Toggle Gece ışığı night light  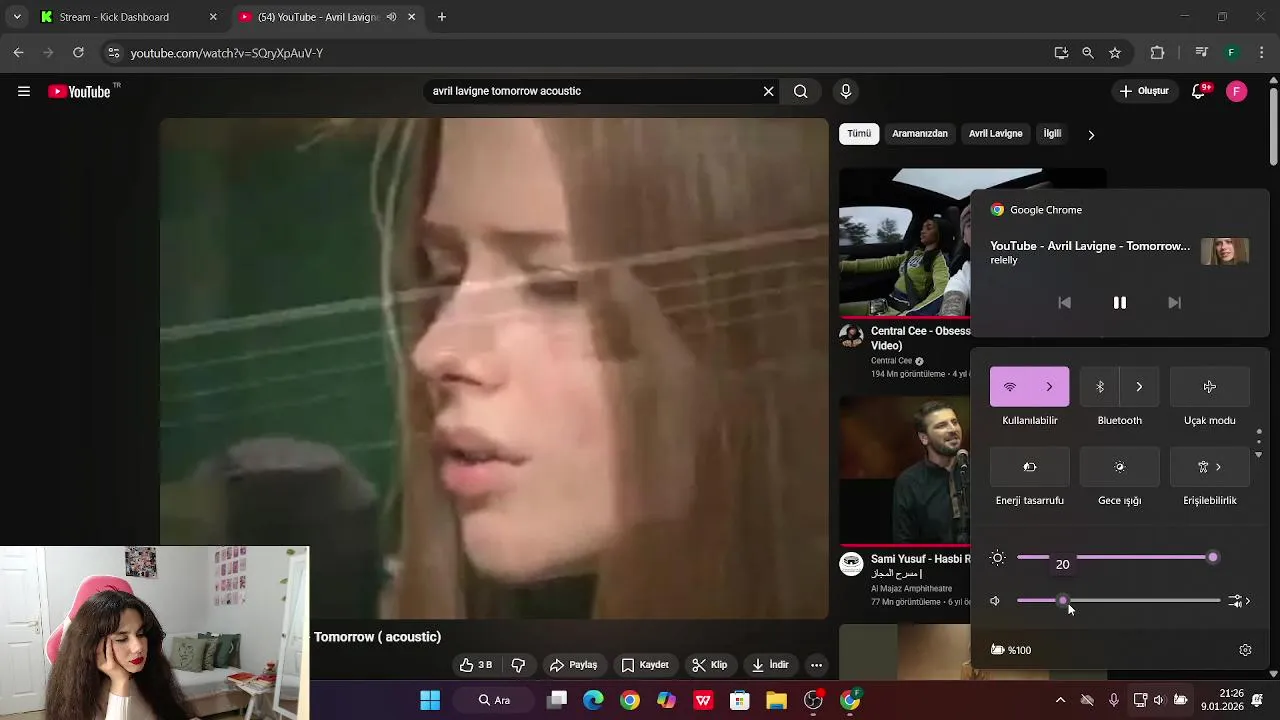coord(1120,467)
